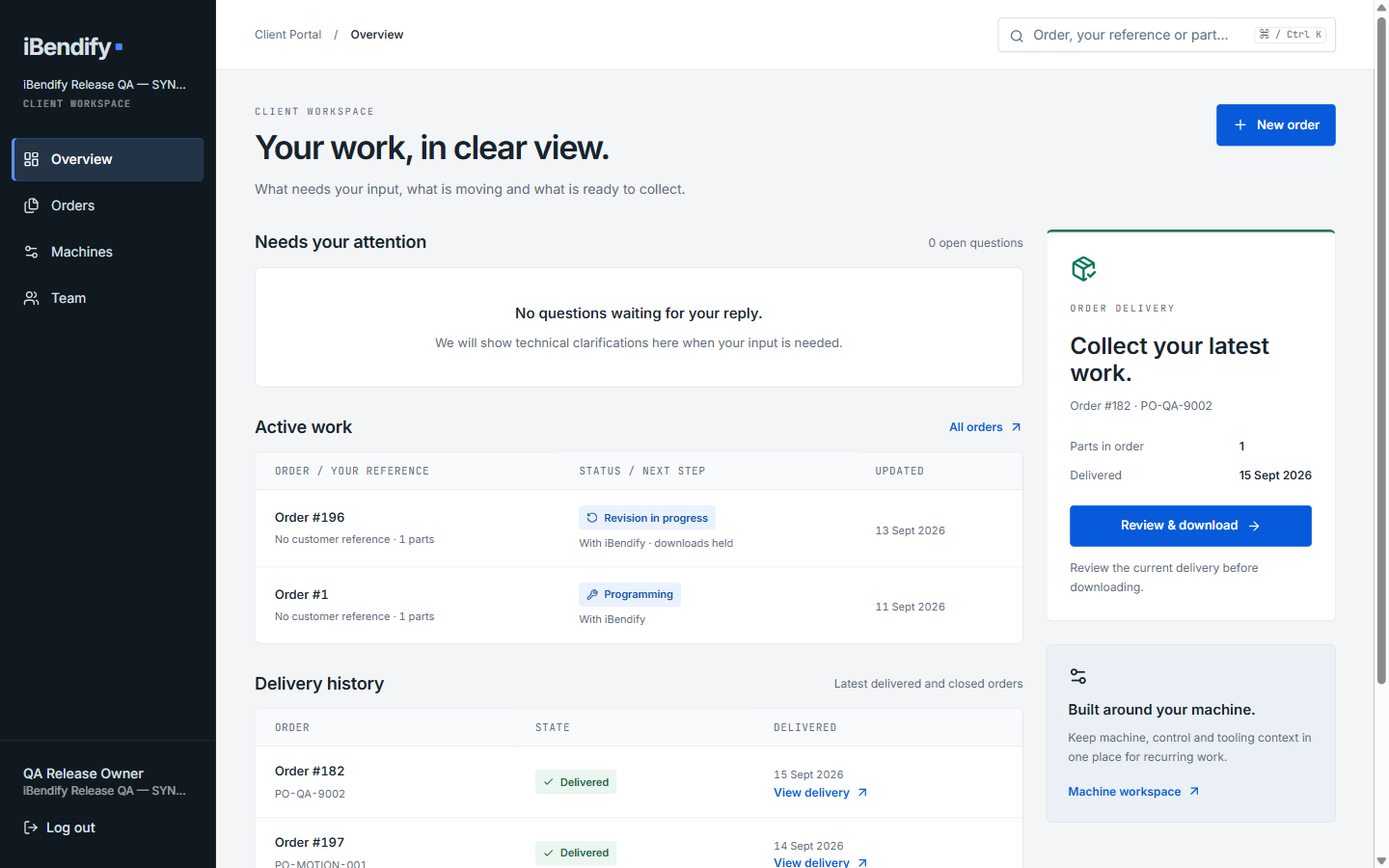The image size is (1389, 868).
Task: Click the iBendify logo
Action: (x=73, y=46)
